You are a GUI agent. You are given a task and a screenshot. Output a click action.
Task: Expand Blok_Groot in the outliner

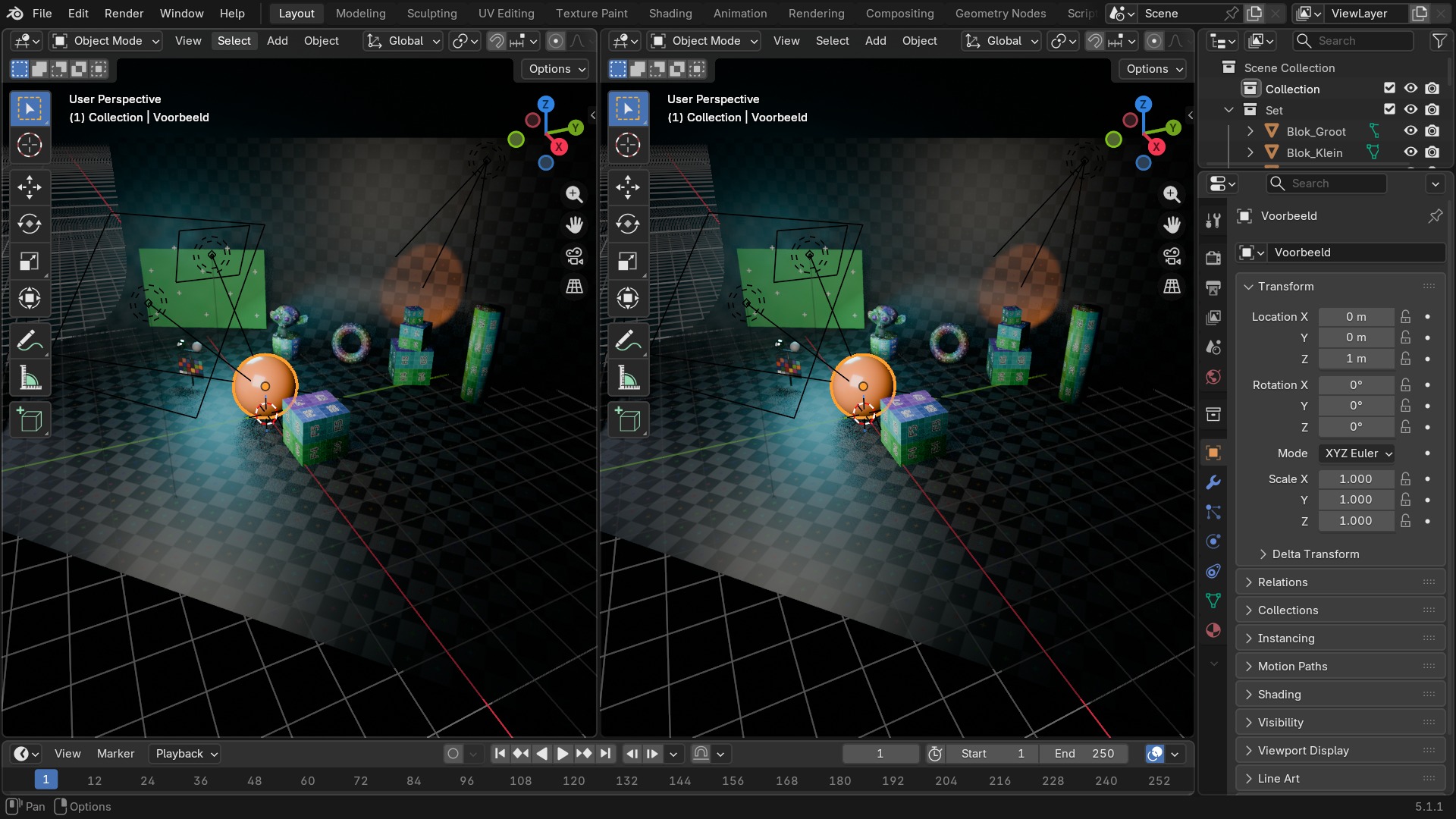[x=1250, y=131]
